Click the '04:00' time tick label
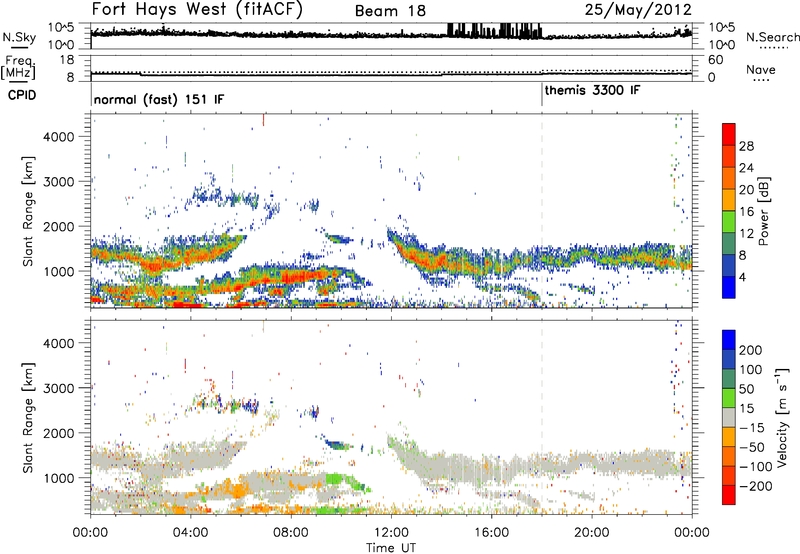The image size is (800, 554). pyautogui.click(x=191, y=533)
